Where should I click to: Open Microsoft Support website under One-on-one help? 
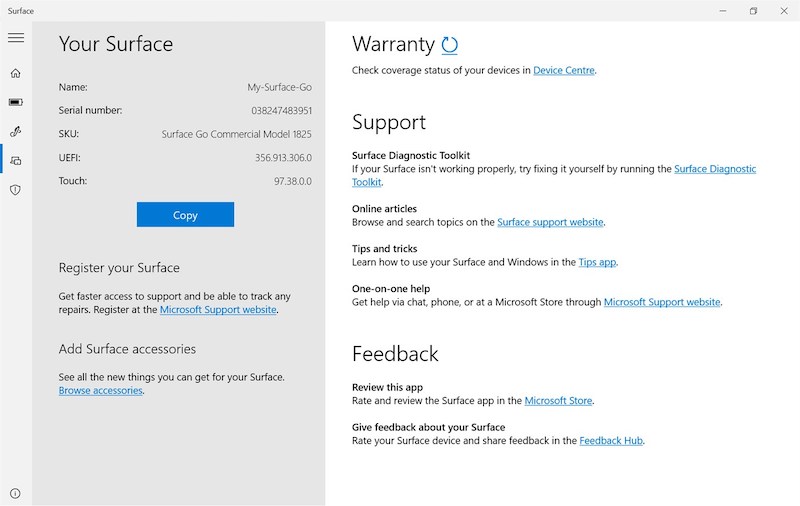(661, 302)
